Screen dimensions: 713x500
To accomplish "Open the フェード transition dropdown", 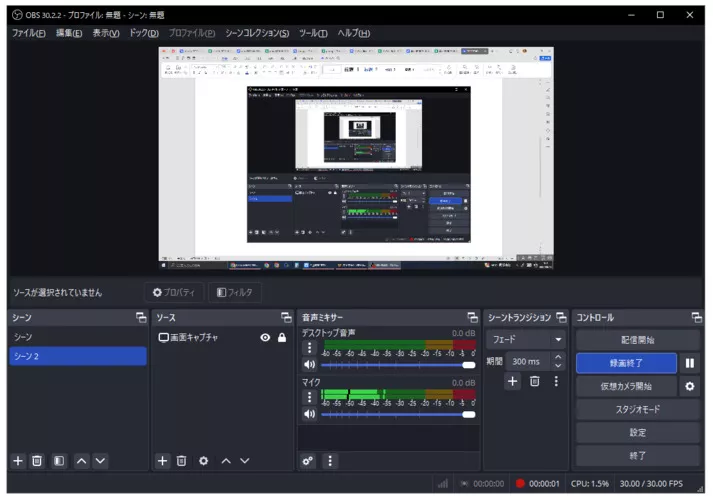I will click(x=526, y=339).
